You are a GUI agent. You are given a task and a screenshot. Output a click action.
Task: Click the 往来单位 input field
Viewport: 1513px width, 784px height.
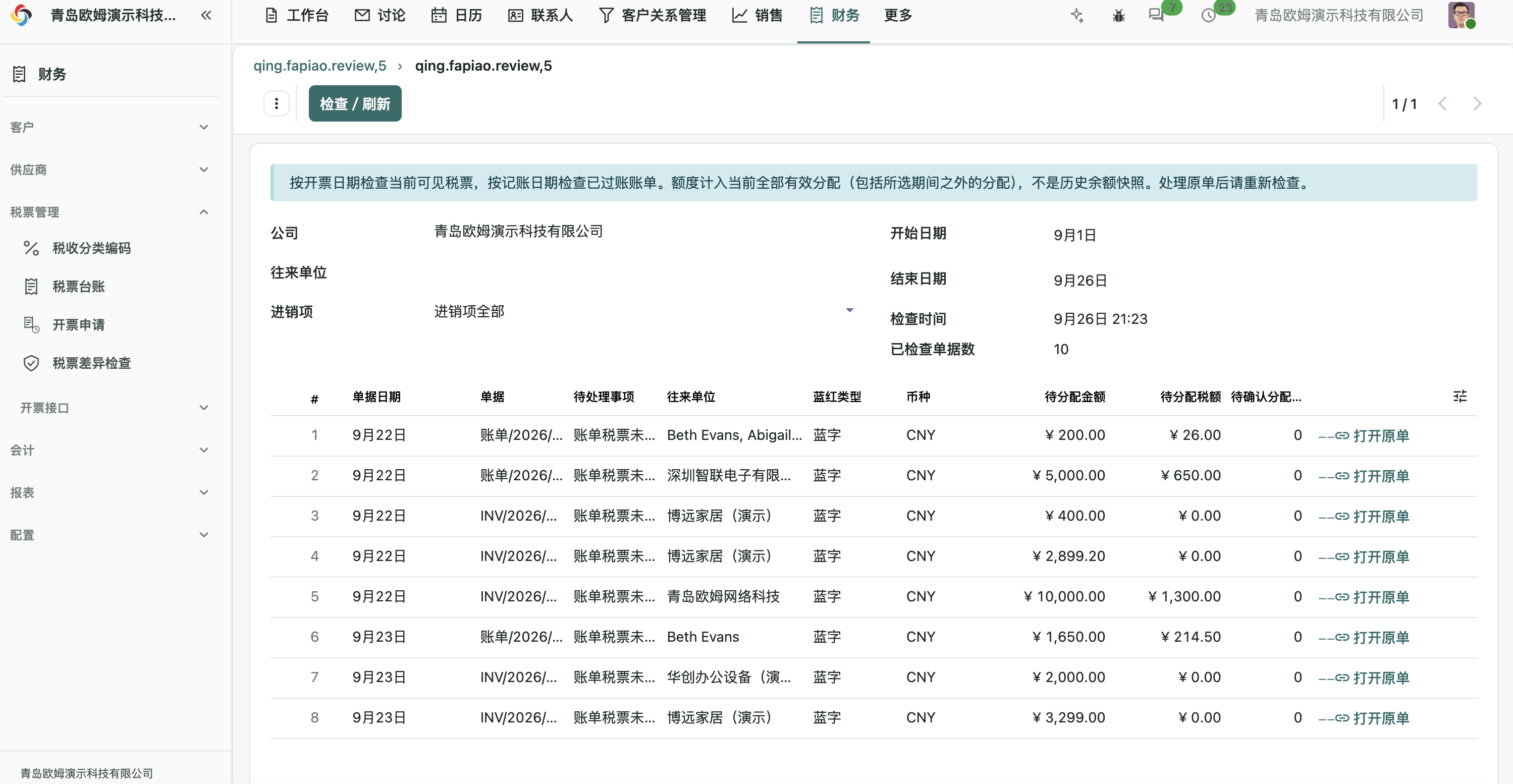(x=644, y=272)
